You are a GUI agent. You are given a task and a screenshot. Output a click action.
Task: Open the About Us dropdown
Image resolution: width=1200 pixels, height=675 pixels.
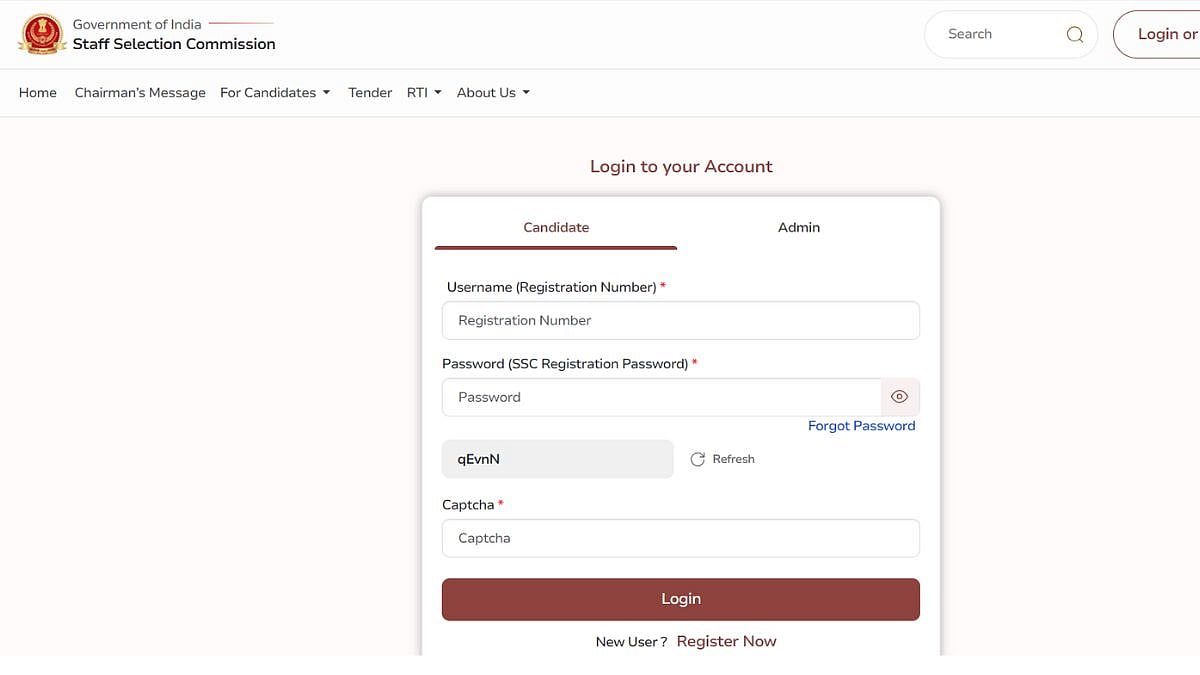pos(493,93)
